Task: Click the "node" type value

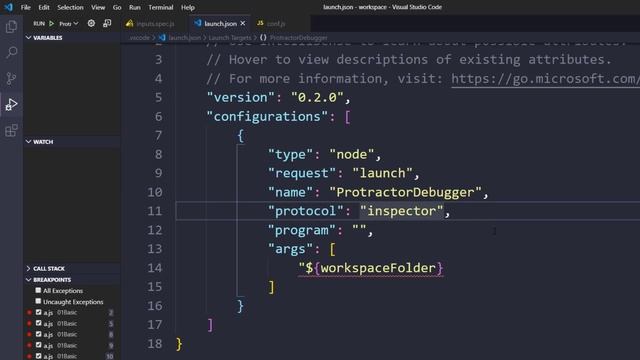Action: 352,154
